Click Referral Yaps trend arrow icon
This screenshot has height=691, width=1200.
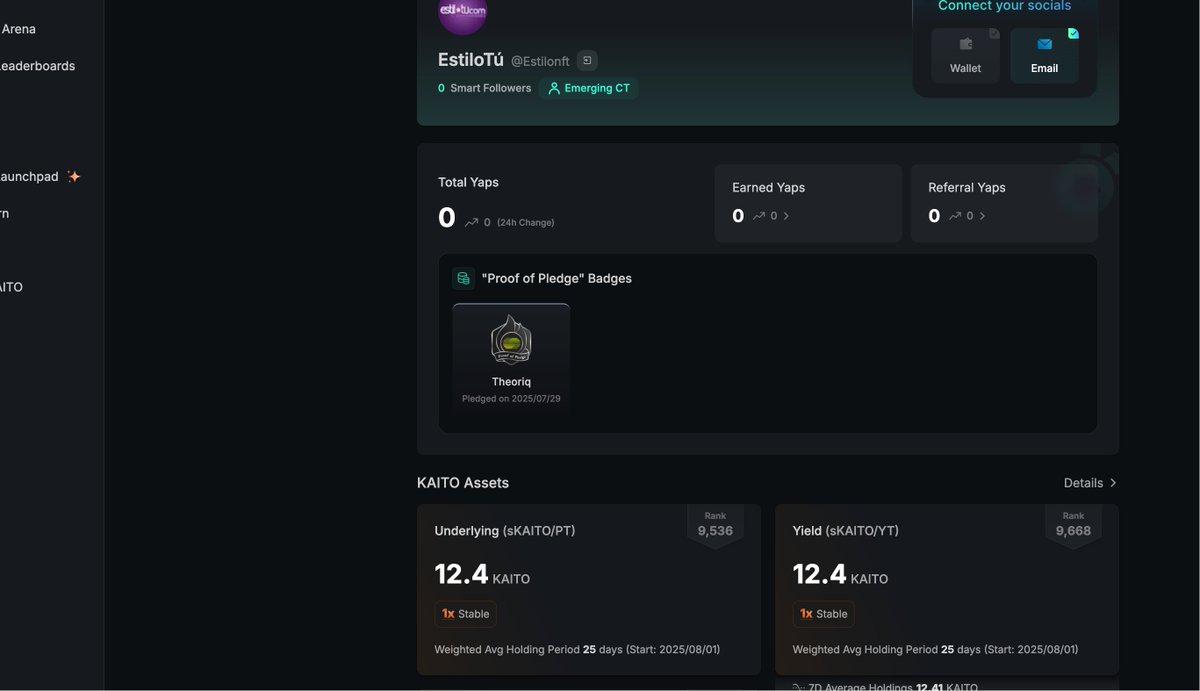tap(955, 216)
